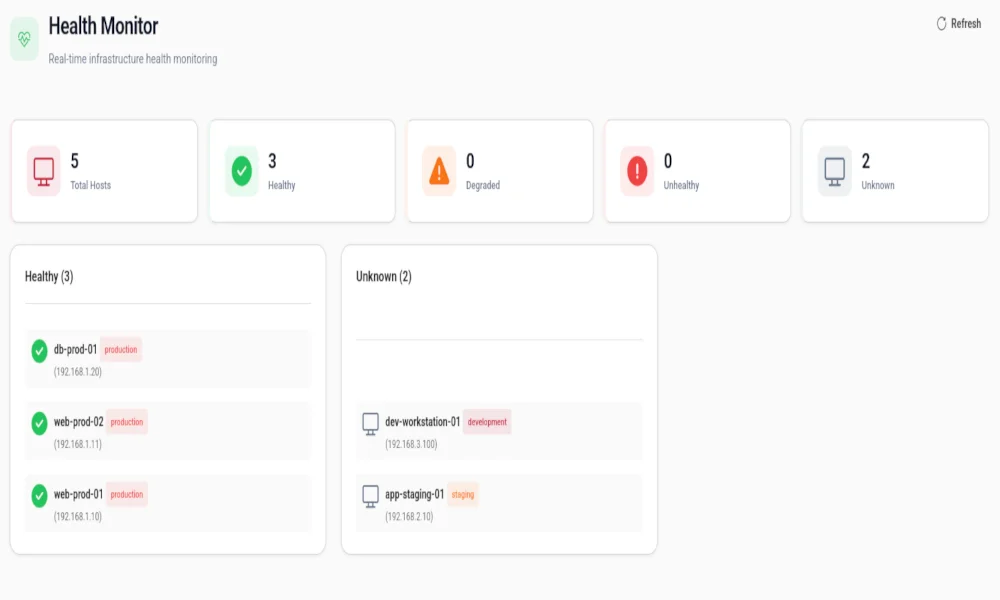Click the orange Degraded warning triangle icon
Screen dimensions: 1000x600
[438, 170]
